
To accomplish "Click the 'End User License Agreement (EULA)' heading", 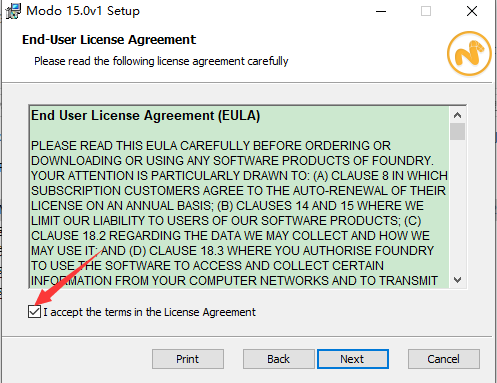I will click(x=145, y=116).
